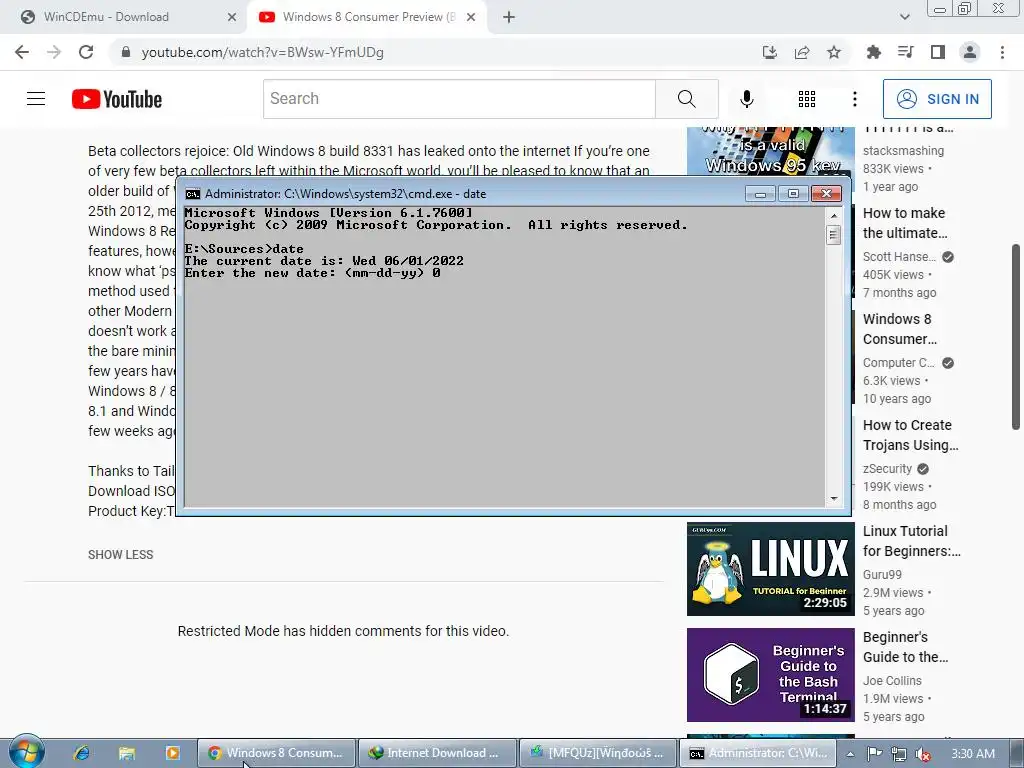1024x768 pixels.
Task: Share this page icon in address bar
Action: point(802,52)
